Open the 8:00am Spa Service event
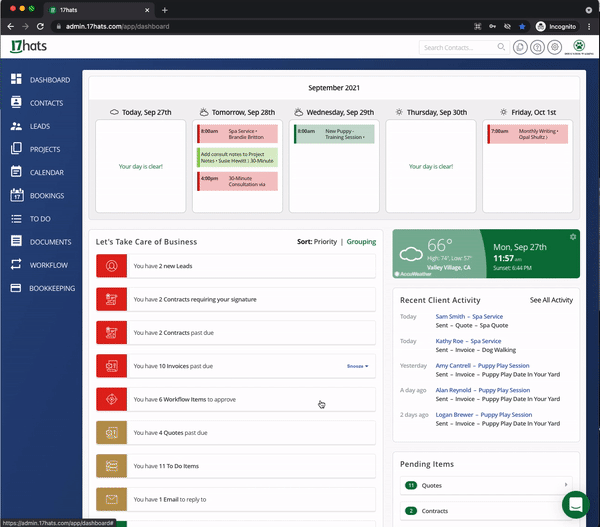 (x=235, y=133)
